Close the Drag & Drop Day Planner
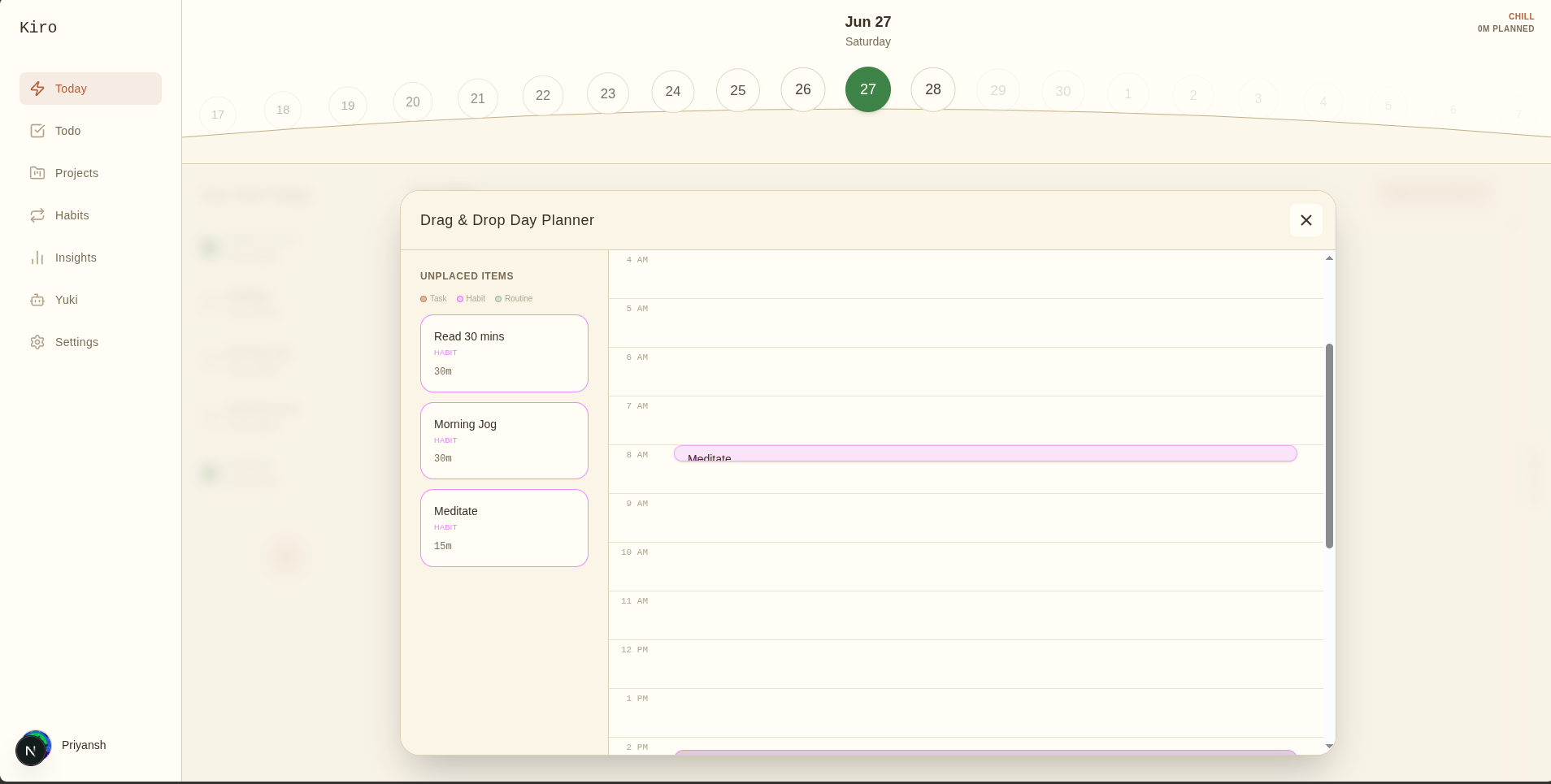The image size is (1551, 784). pos(1306,220)
